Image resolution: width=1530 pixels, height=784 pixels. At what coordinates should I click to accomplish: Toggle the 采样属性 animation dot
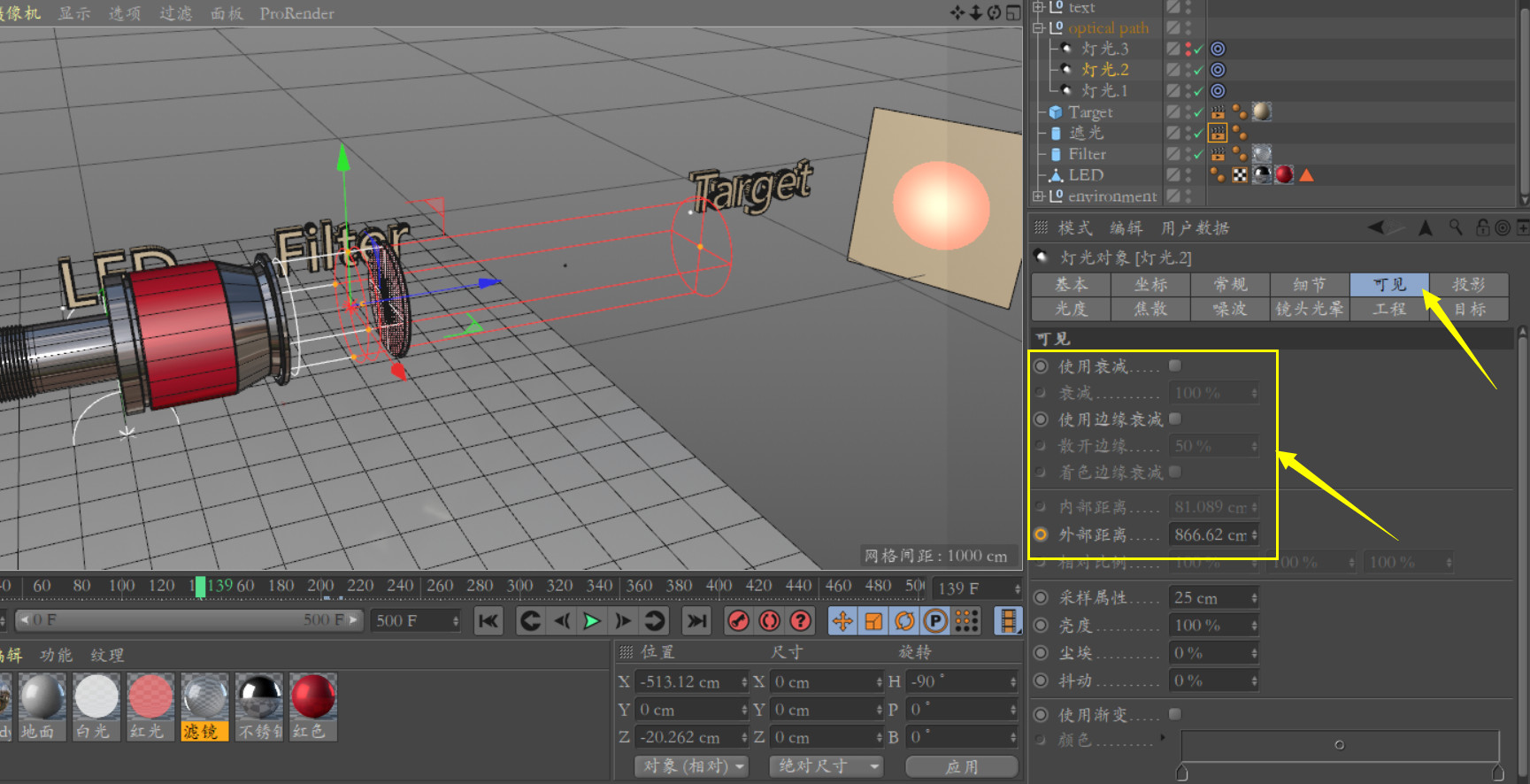click(1042, 598)
